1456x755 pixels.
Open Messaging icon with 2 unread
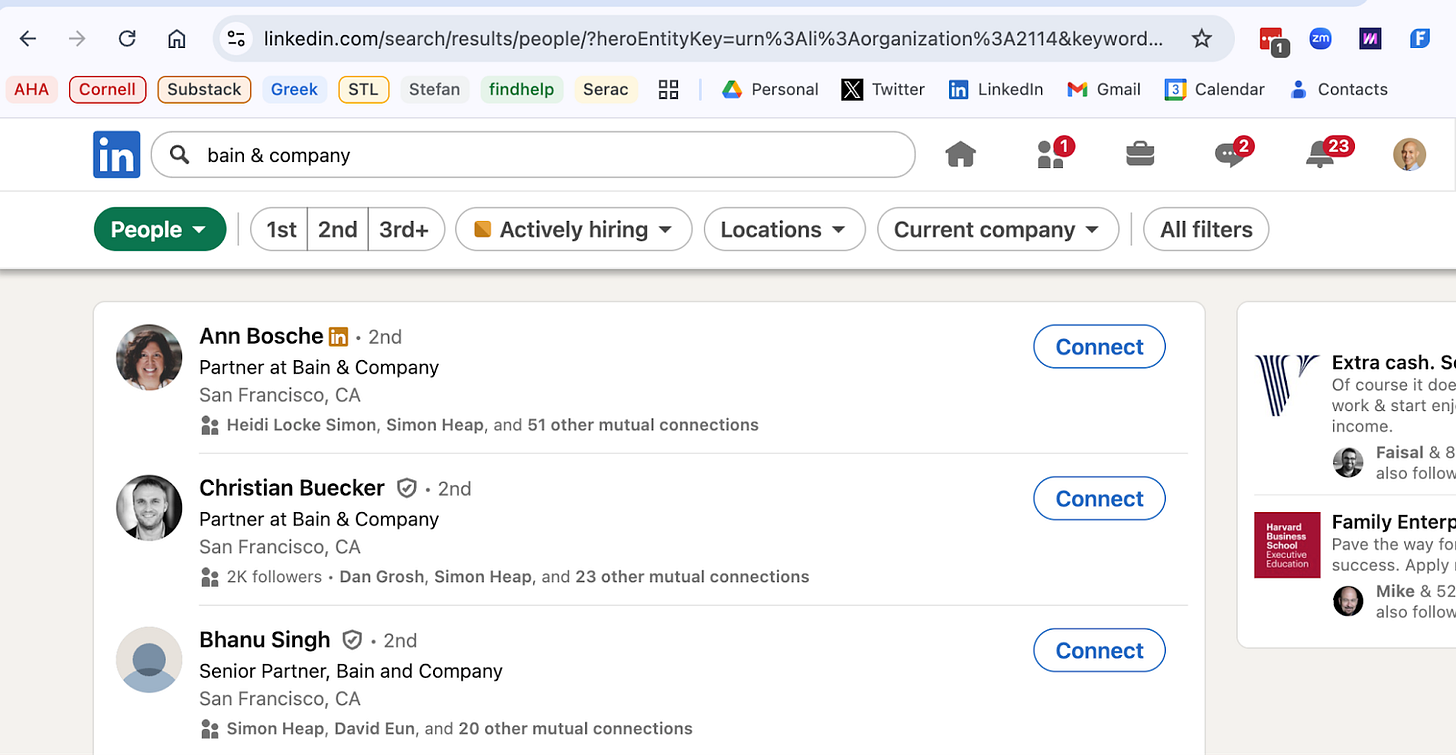point(1233,153)
